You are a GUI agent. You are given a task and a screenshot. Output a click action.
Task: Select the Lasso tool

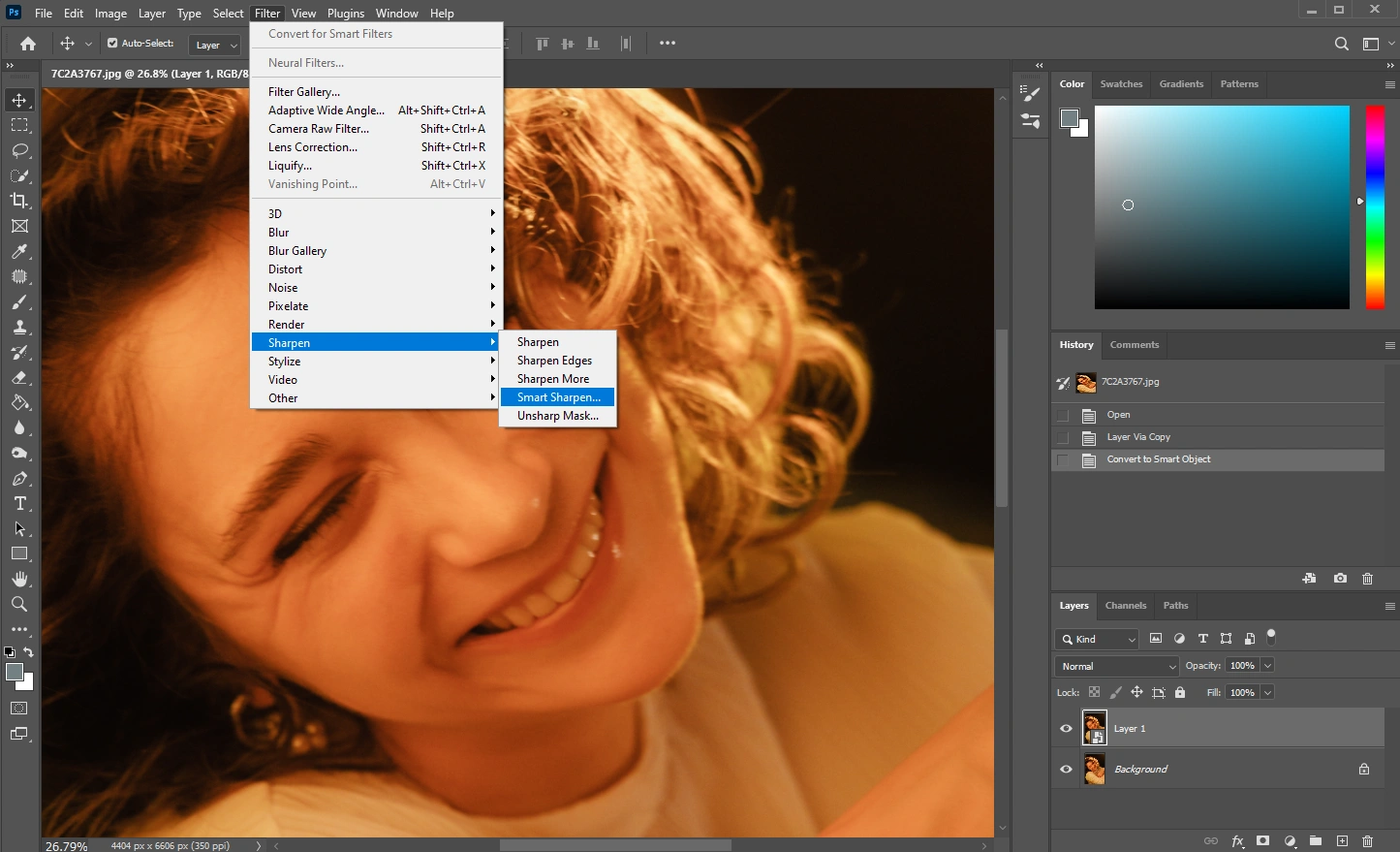click(x=19, y=150)
